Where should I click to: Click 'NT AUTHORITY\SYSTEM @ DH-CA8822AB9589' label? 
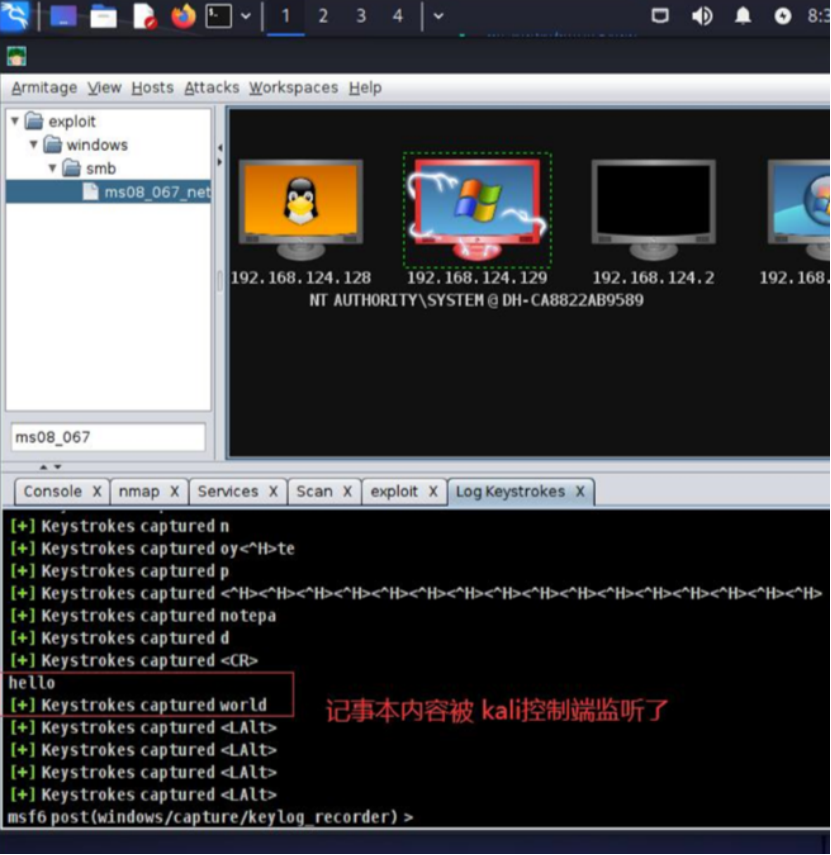pyautogui.click(x=477, y=300)
